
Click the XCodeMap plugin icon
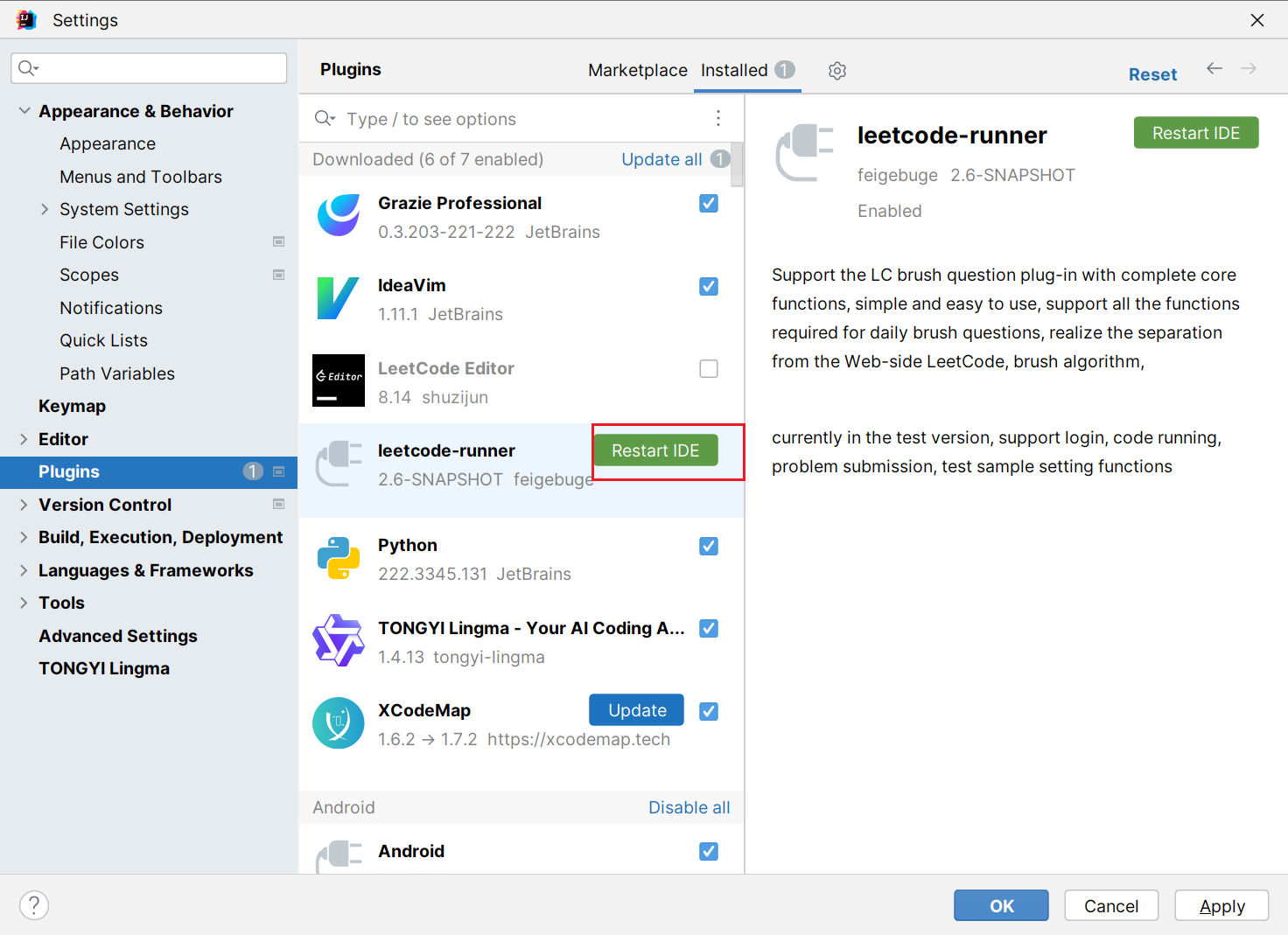click(339, 722)
